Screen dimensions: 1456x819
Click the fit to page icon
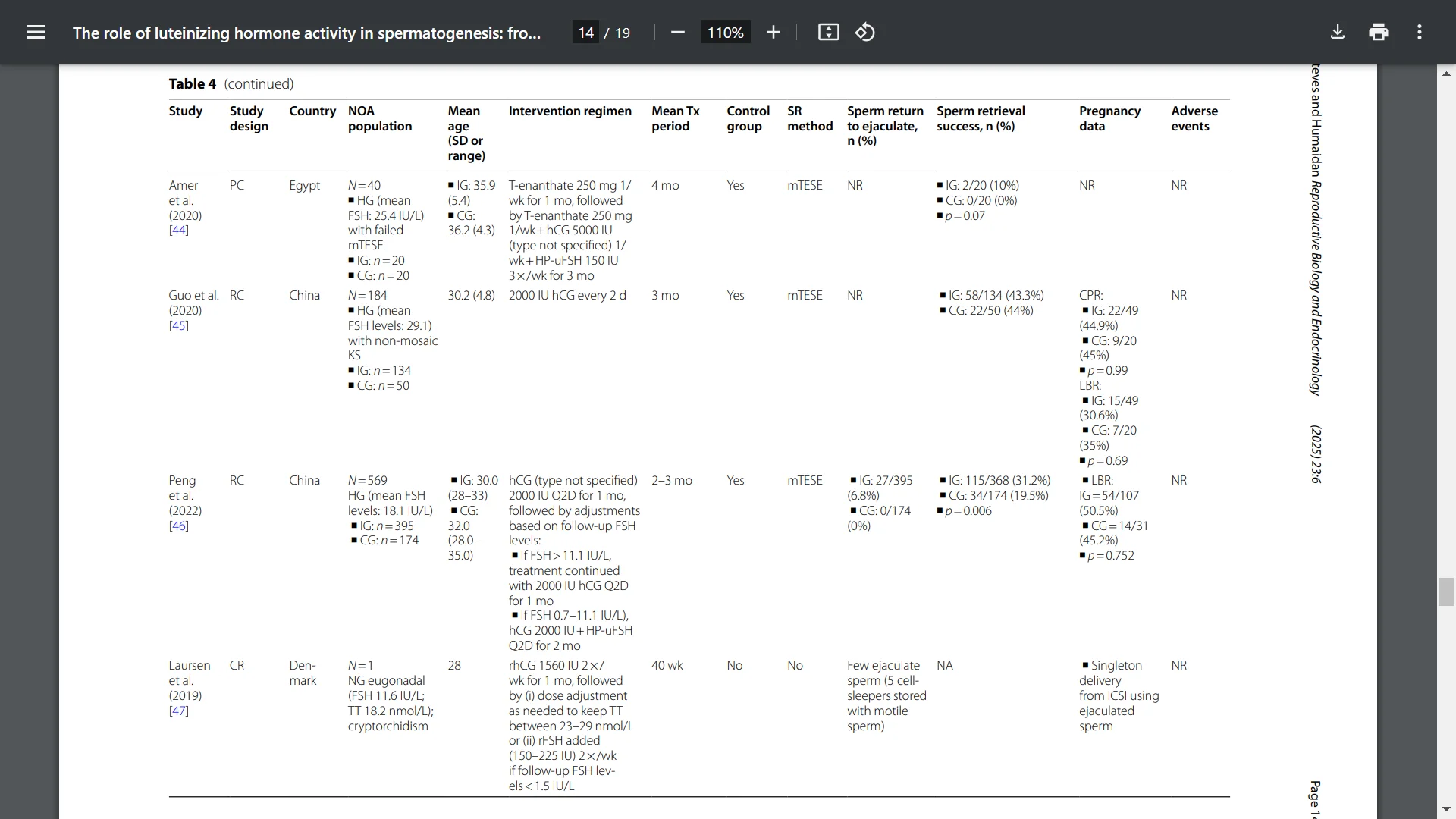click(x=828, y=32)
